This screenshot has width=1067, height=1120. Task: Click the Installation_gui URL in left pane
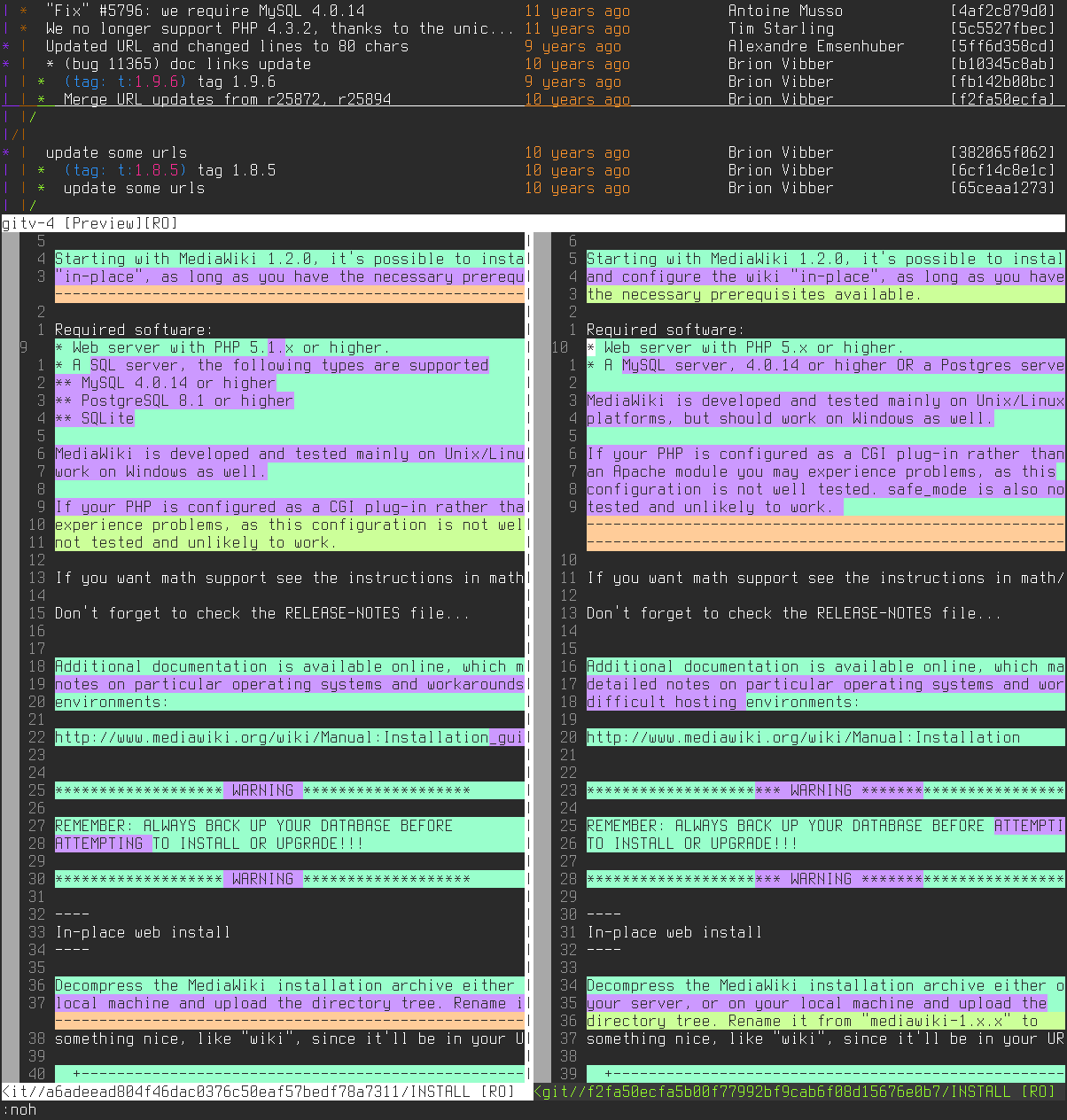[x=289, y=737]
